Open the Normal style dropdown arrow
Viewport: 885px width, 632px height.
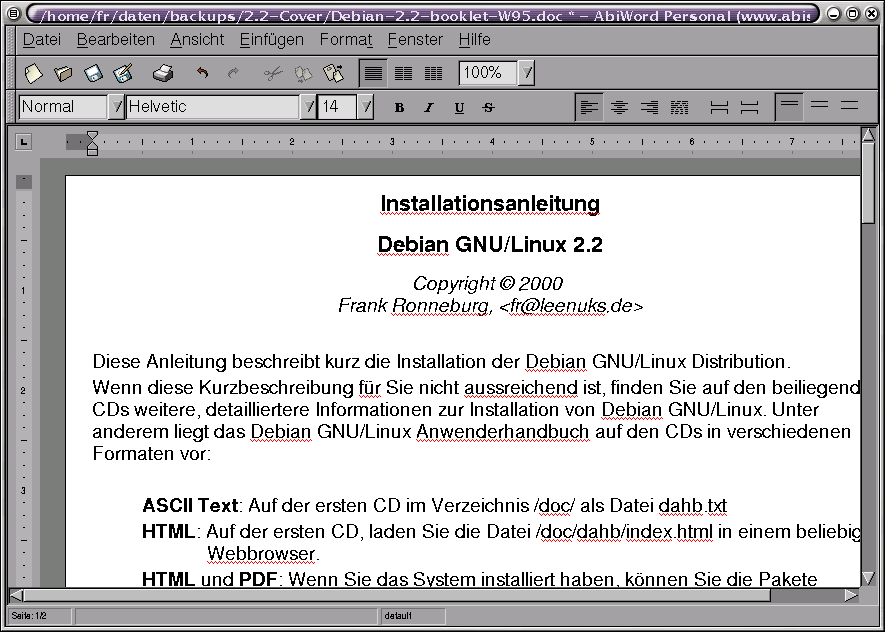click(116, 107)
